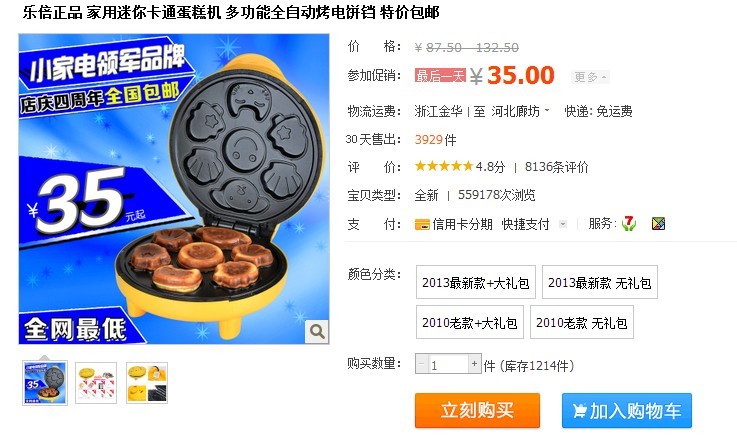The image size is (737, 440).
Task: Click the 7-day return service icon
Action: [628, 223]
